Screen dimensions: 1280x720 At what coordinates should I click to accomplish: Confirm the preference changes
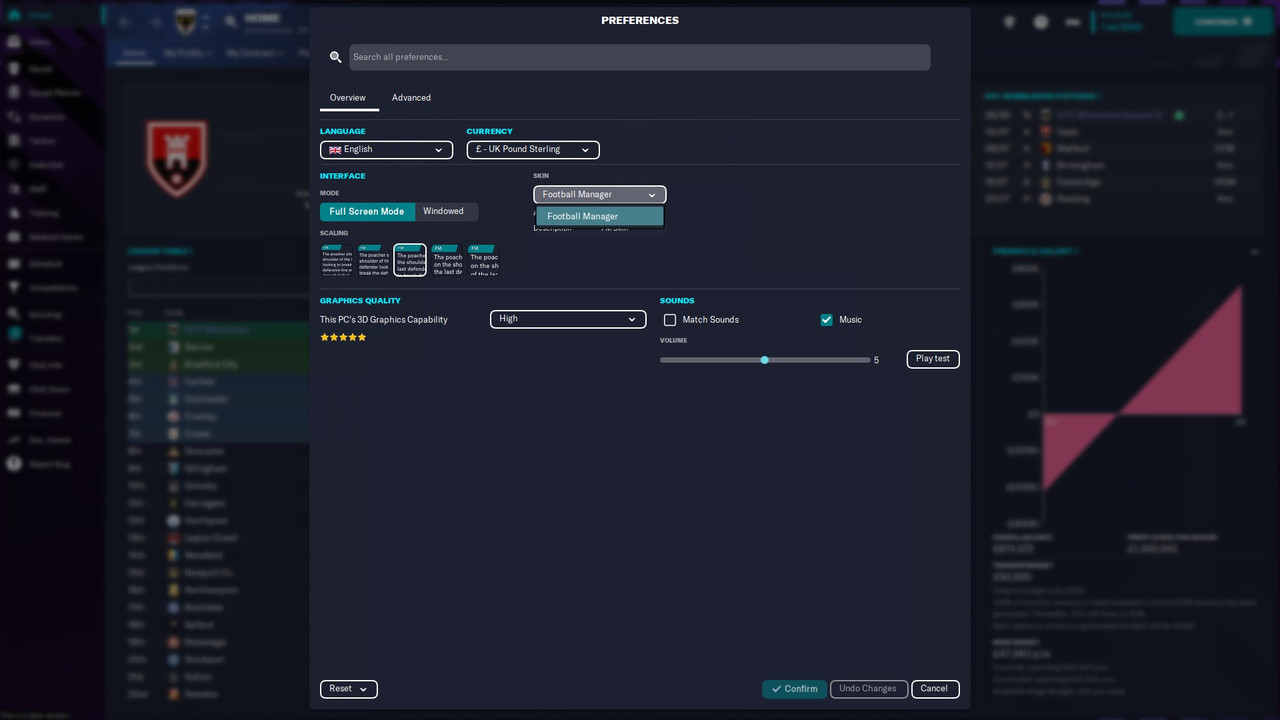click(794, 689)
